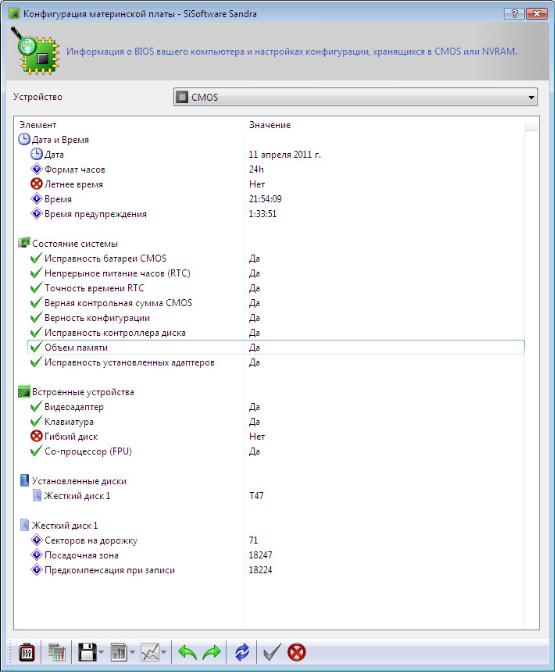
Task: Open the line graph icon's dropdown arrow
Action: tap(163, 653)
